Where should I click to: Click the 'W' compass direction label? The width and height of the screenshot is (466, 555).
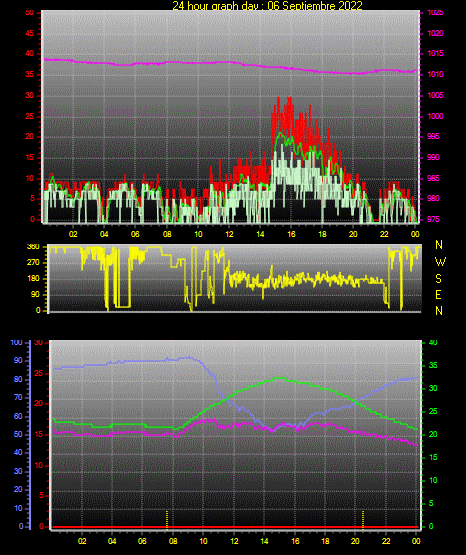click(x=440, y=262)
